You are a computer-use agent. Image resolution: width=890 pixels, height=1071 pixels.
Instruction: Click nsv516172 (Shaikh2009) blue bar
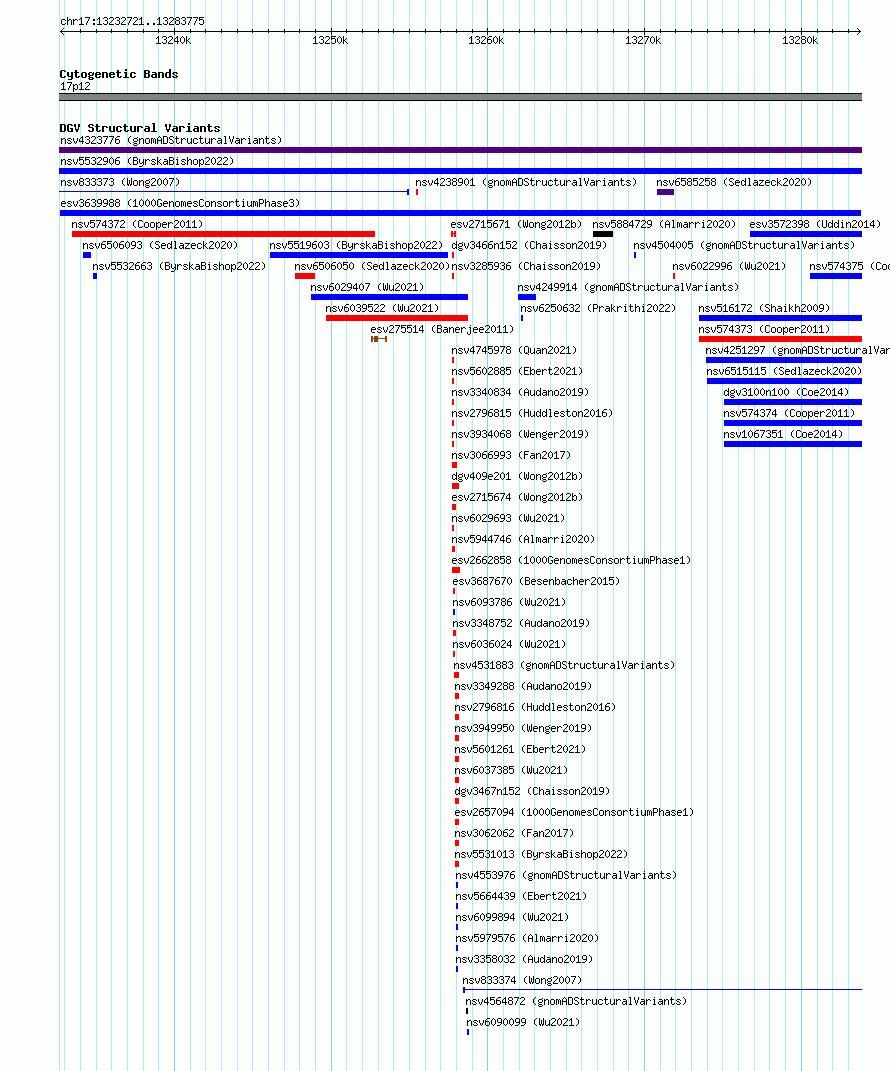point(780,318)
